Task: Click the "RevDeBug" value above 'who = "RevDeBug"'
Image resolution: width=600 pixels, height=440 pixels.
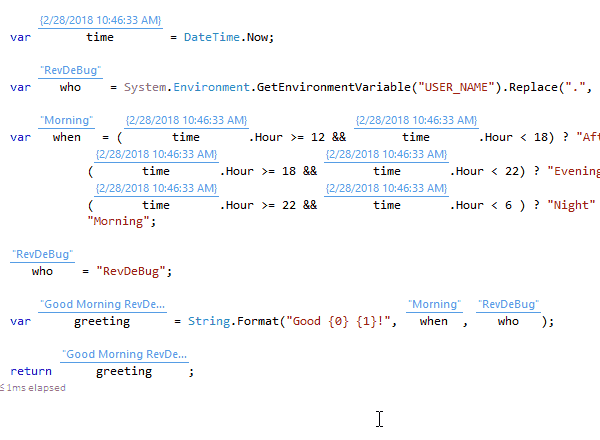Action: coord(42,254)
